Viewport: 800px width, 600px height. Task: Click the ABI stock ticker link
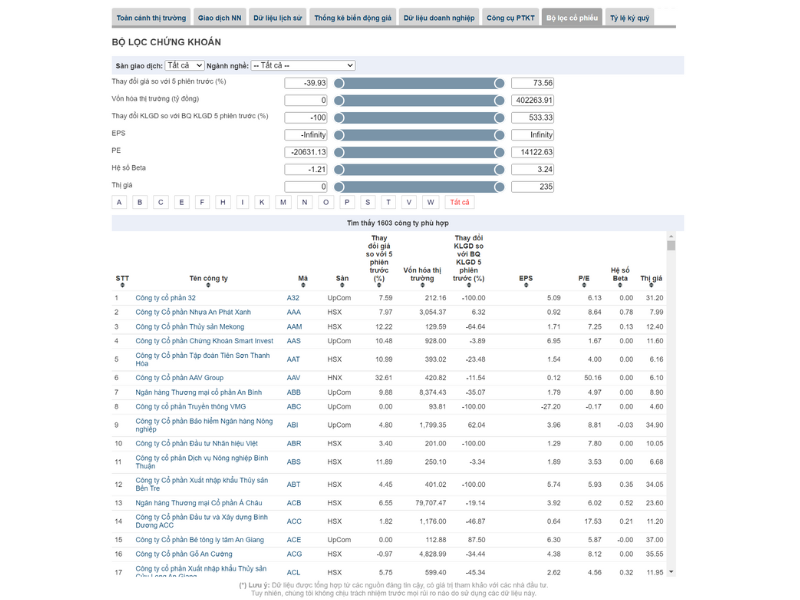pyautogui.click(x=292, y=425)
